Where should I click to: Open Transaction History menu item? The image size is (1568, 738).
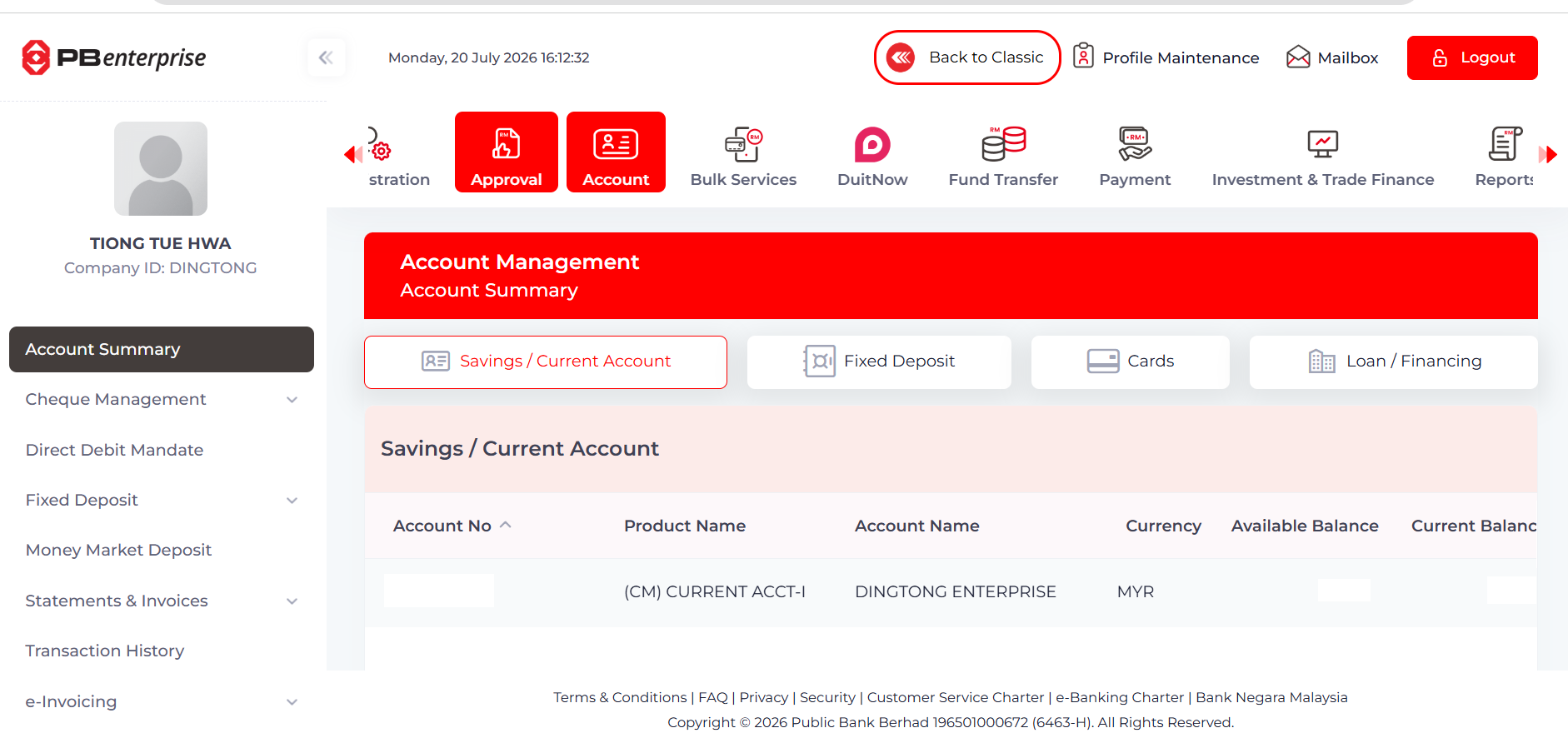(x=105, y=651)
